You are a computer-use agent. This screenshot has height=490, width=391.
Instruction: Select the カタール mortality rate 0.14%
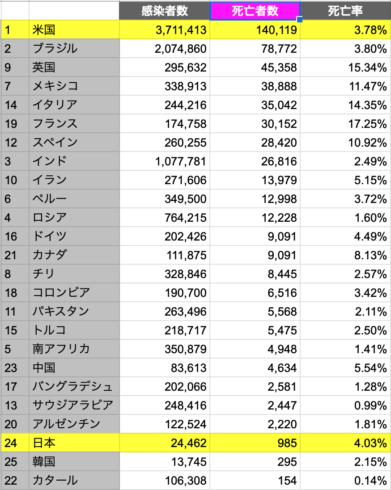point(346,481)
